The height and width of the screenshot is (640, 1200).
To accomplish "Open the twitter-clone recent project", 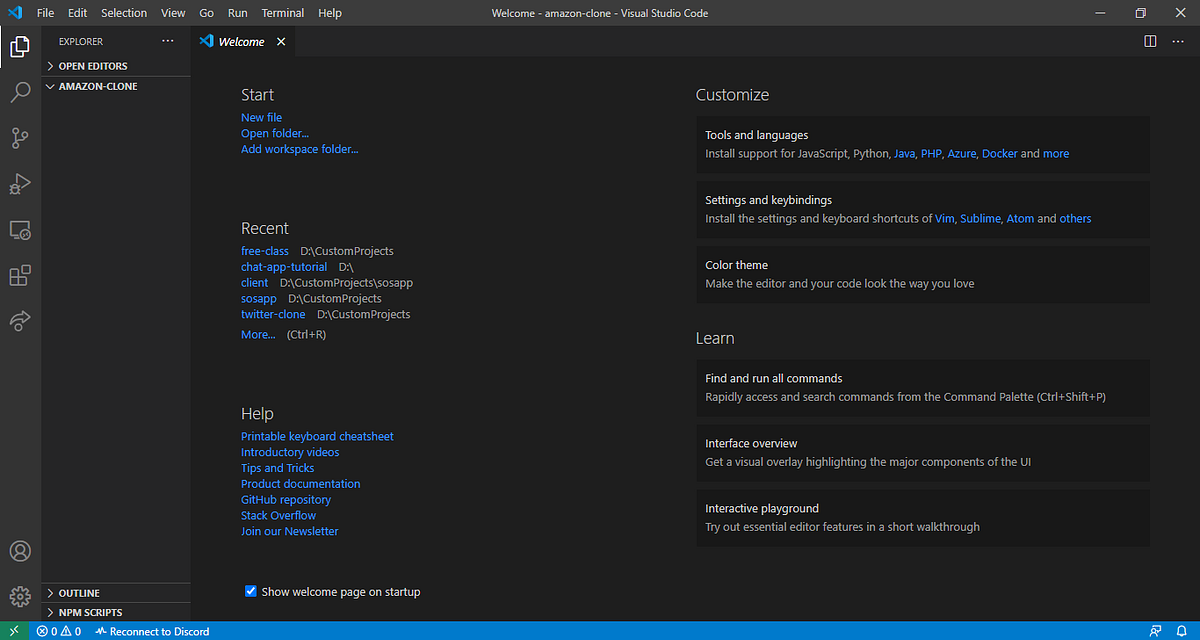I will 273,314.
